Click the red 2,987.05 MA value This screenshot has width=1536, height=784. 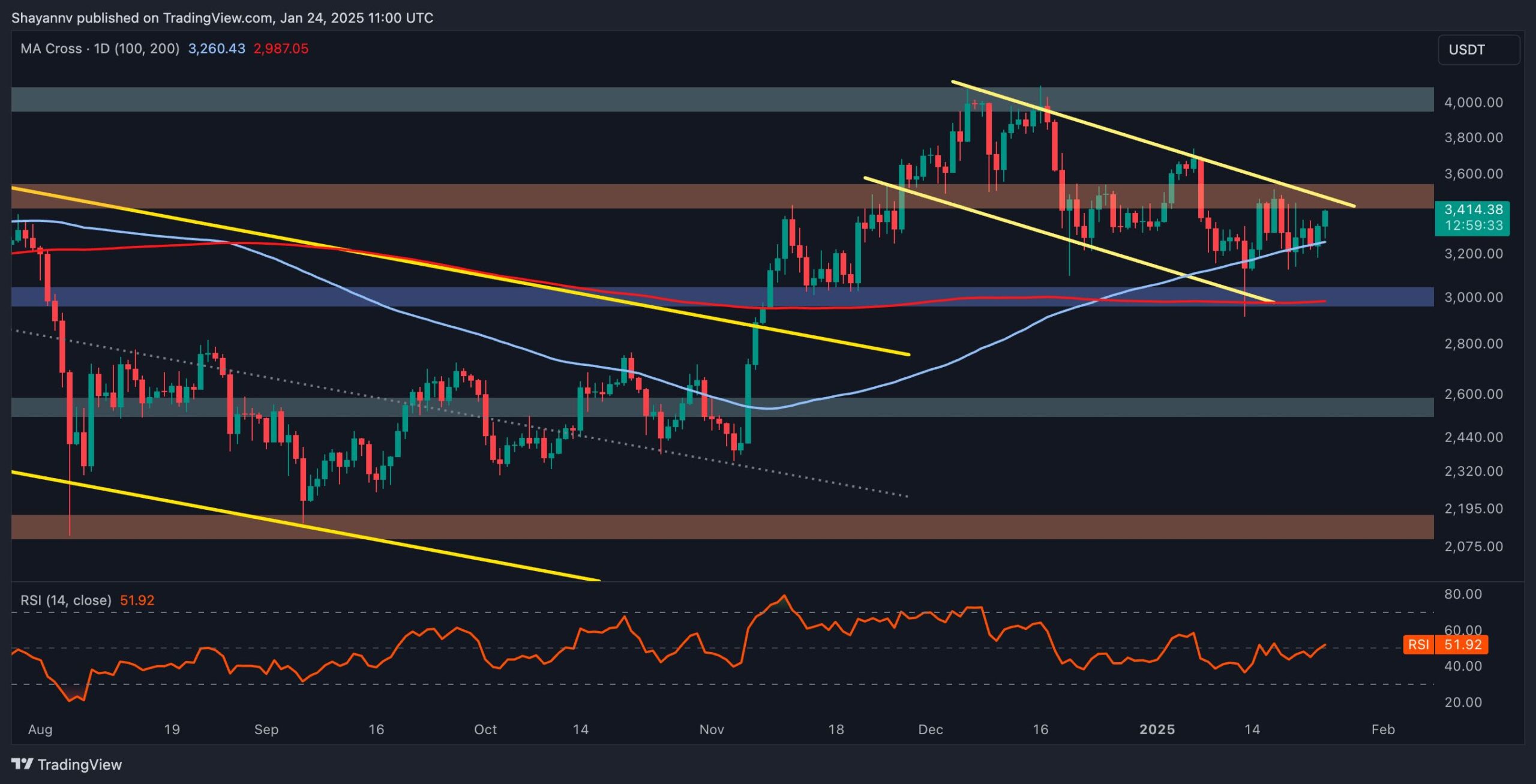281,49
